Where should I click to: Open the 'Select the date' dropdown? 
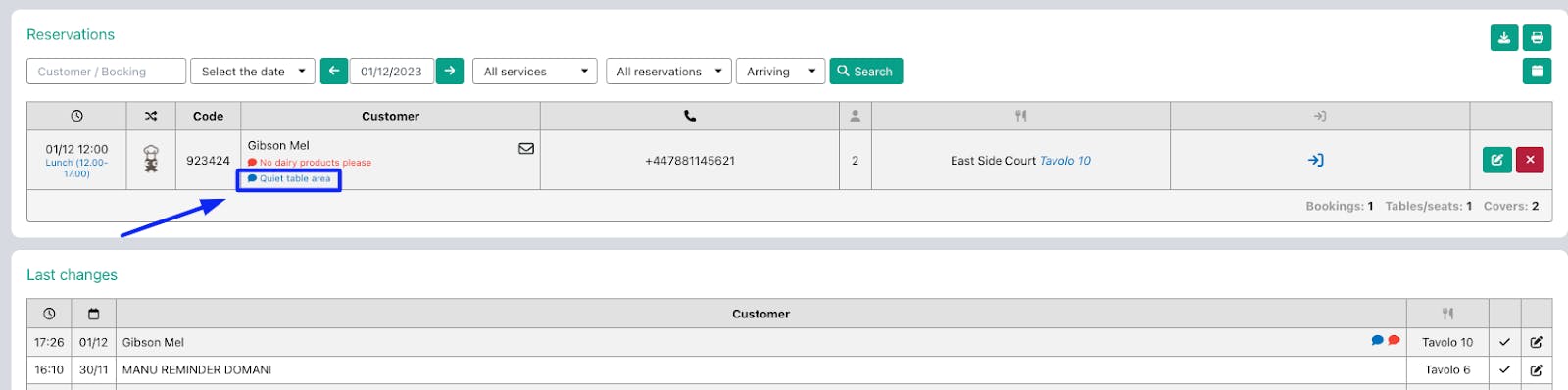point(253,72)
